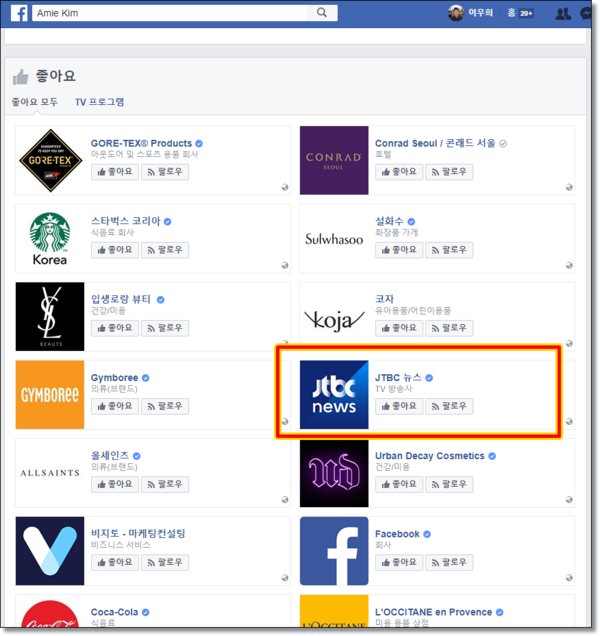Viewport: 600px width, 636px height.
Task: Follow the Gymboree page
Action: coord(165,406)
